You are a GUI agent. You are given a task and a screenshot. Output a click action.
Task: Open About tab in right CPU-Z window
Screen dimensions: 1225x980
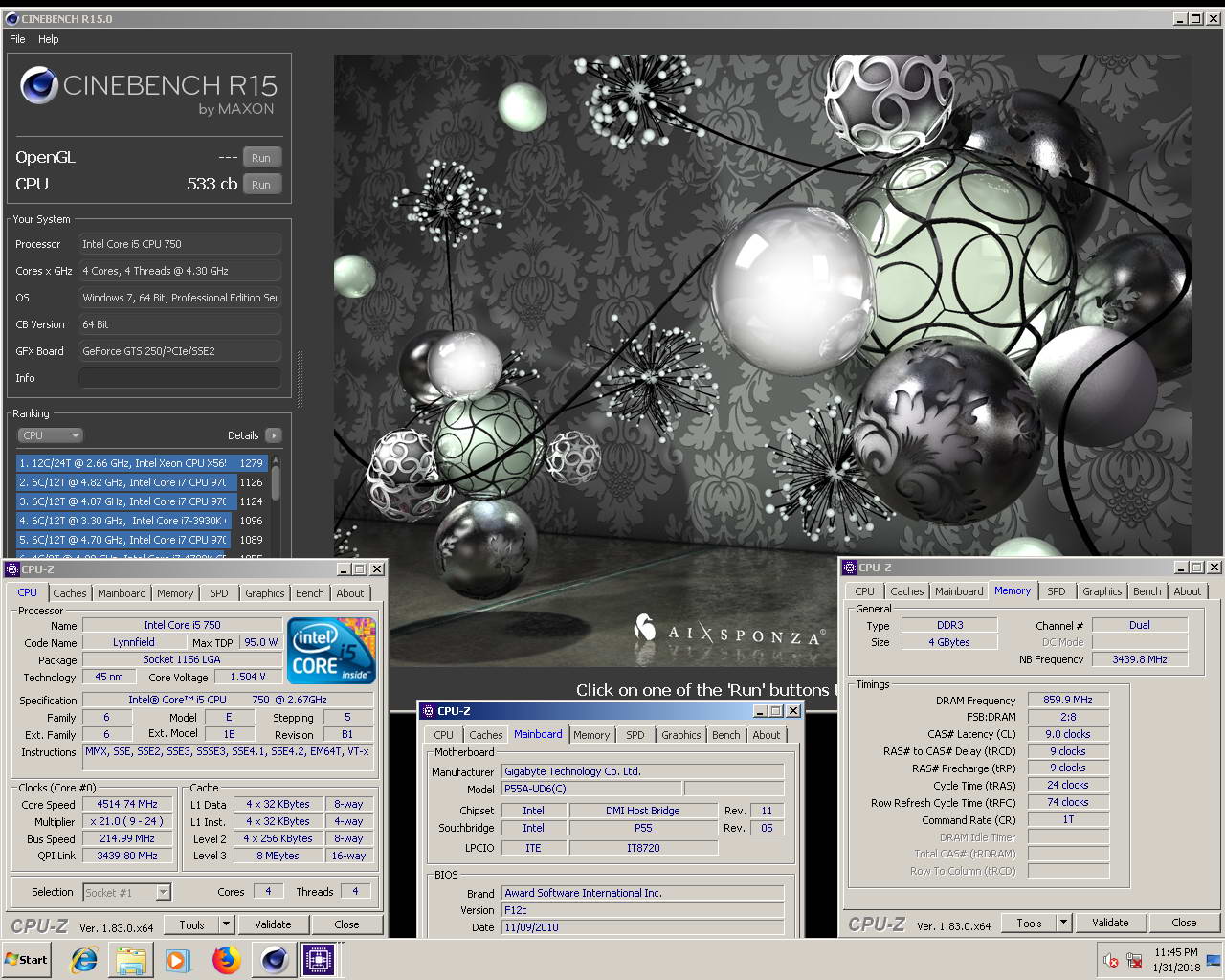[x=1188, y=591]
